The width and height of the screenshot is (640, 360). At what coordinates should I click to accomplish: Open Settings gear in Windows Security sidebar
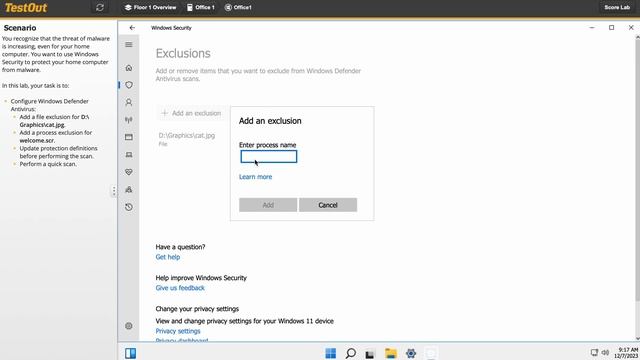click(x=129, y=326)
